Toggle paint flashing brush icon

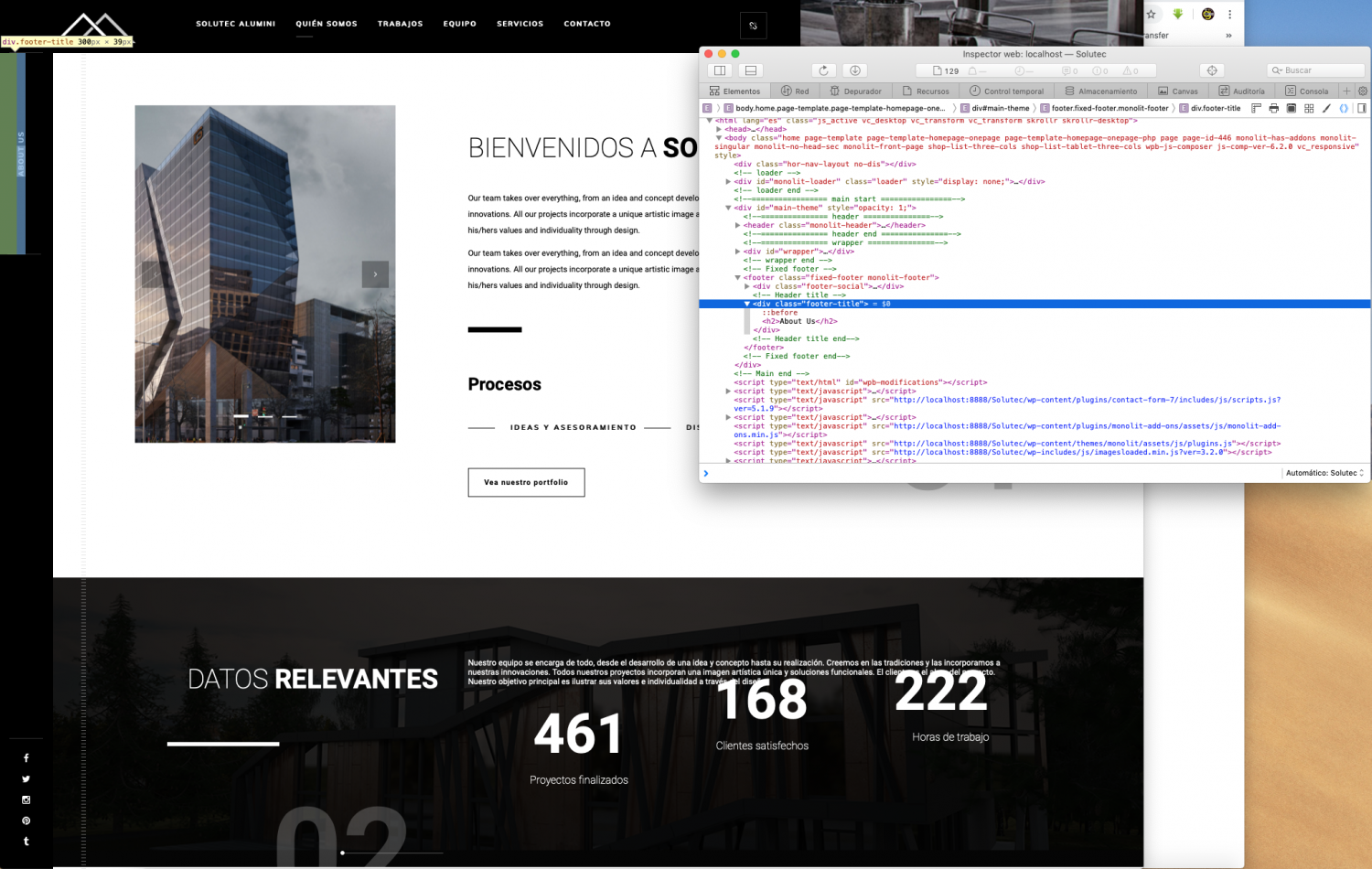click(1326, 108)
